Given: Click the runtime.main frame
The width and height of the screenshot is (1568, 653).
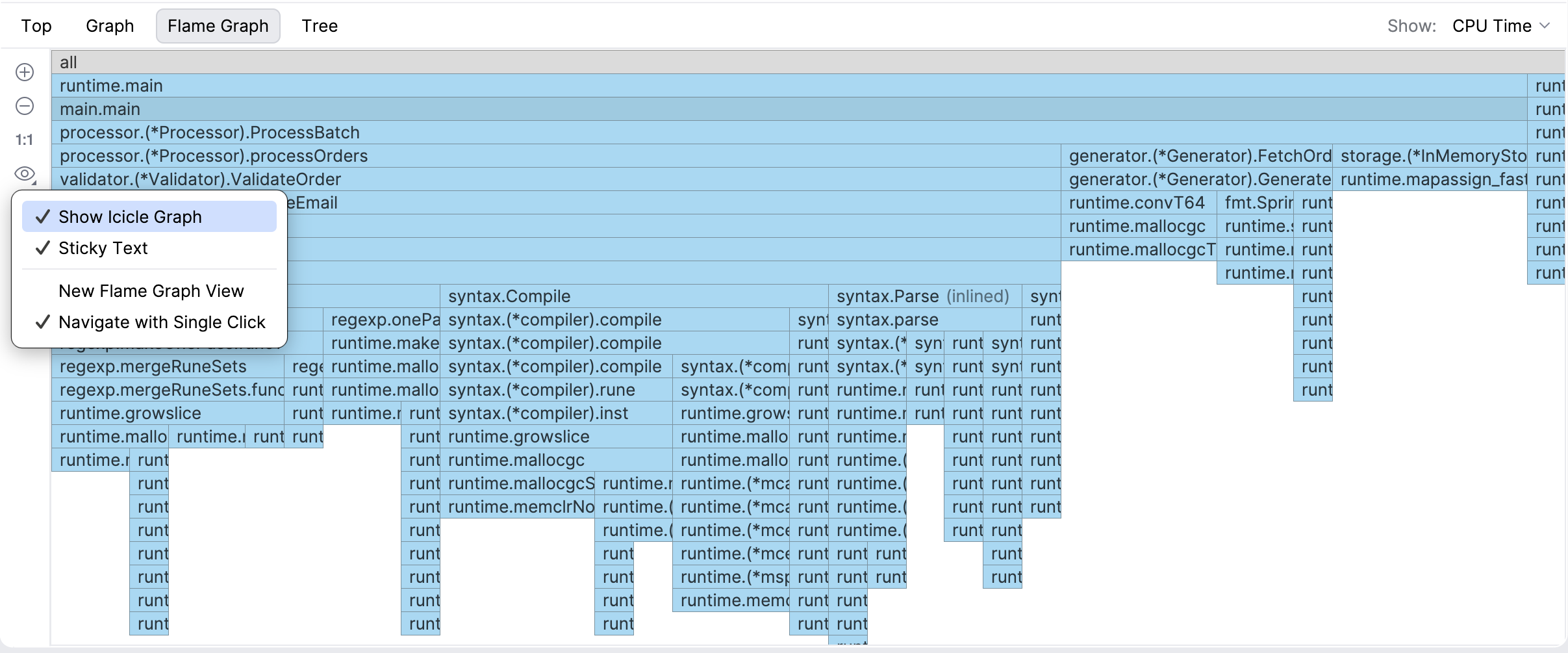Looking at the screenshot, I should coord(789,86).
